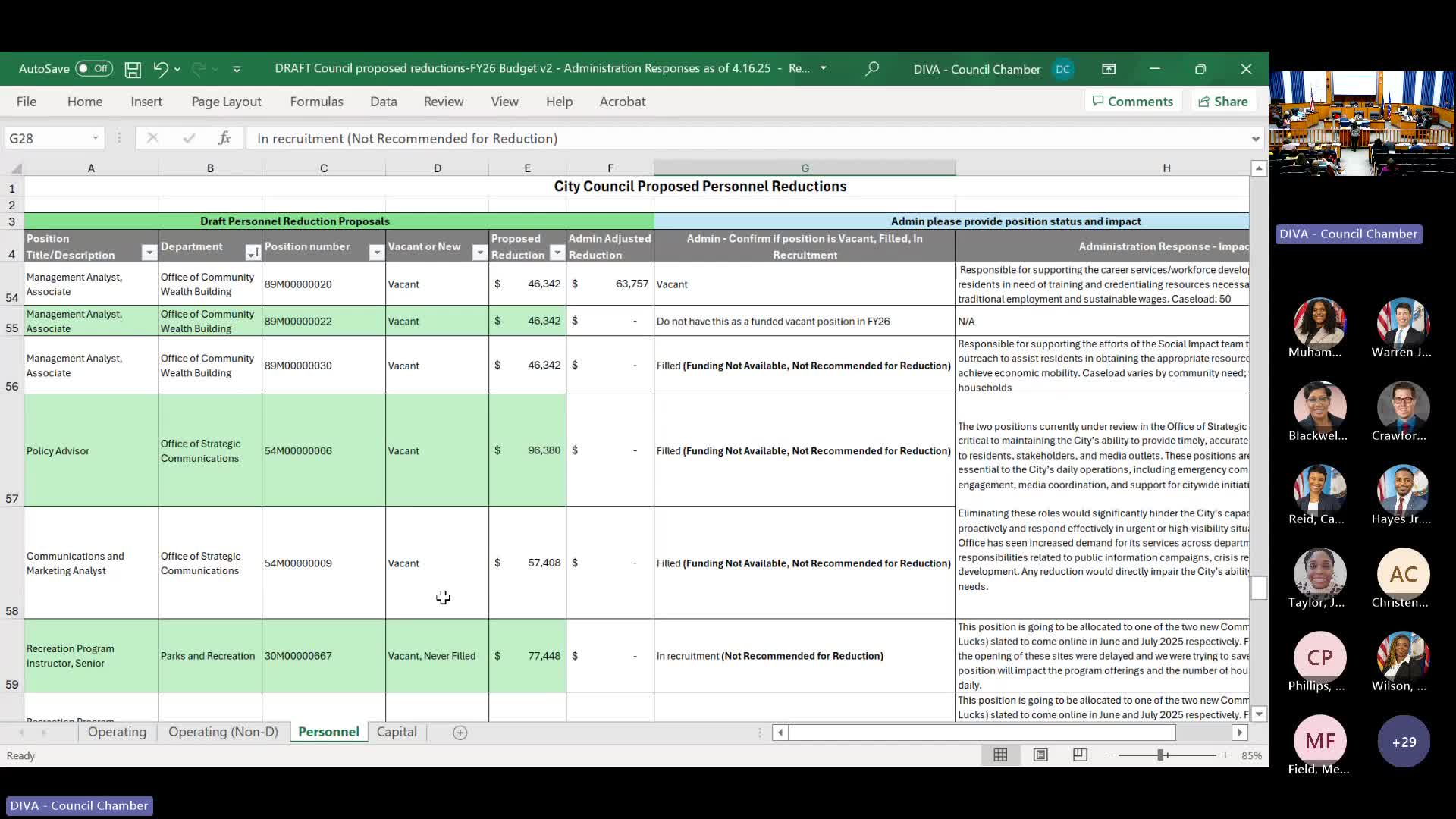
Task: Click the vertical scrollbar down arrow
Action: pyautogui.click(x=1259, y=714)
